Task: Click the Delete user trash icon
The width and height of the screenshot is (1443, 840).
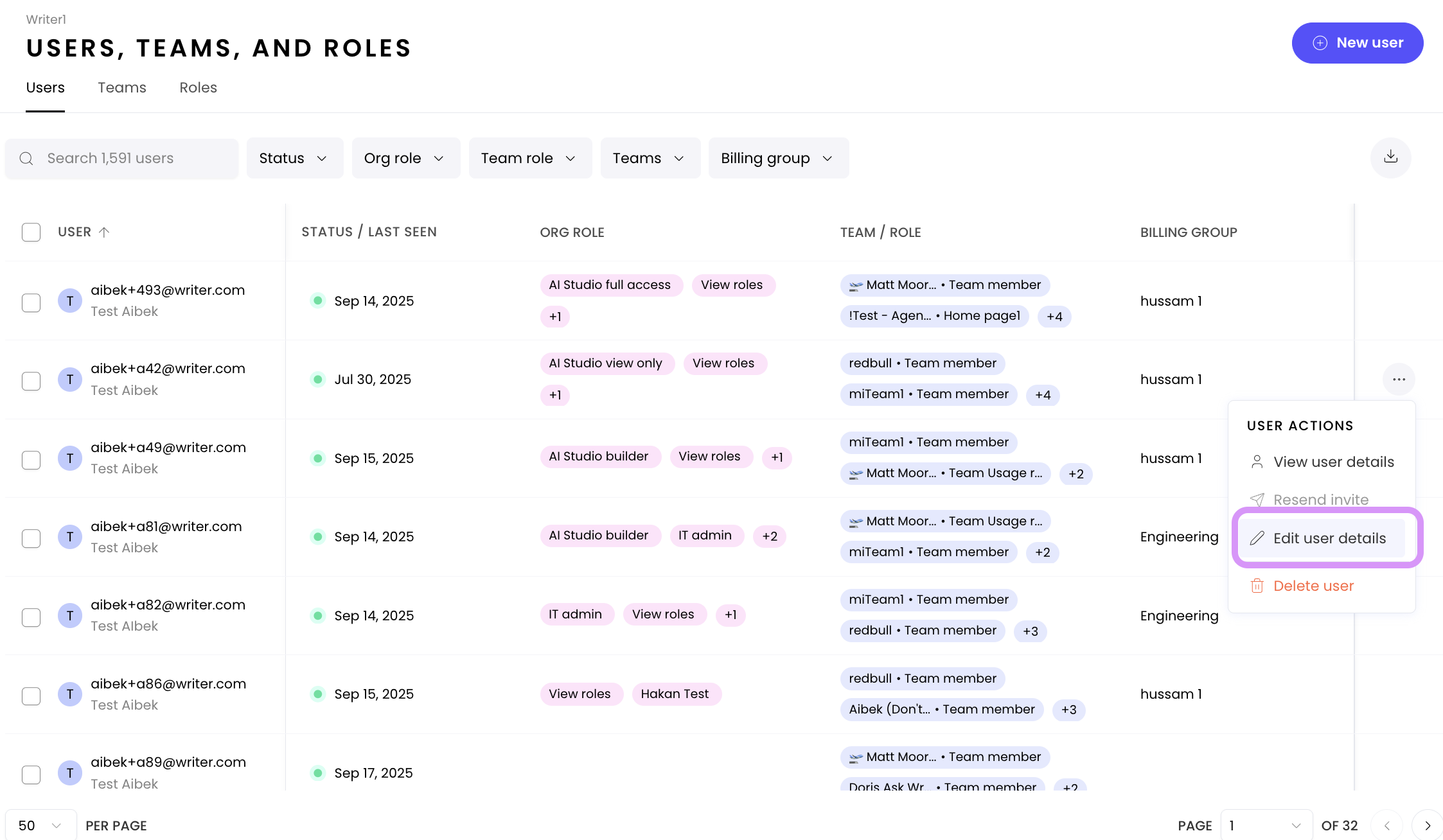Action: pyautogui.click(x=1257, y=586)
